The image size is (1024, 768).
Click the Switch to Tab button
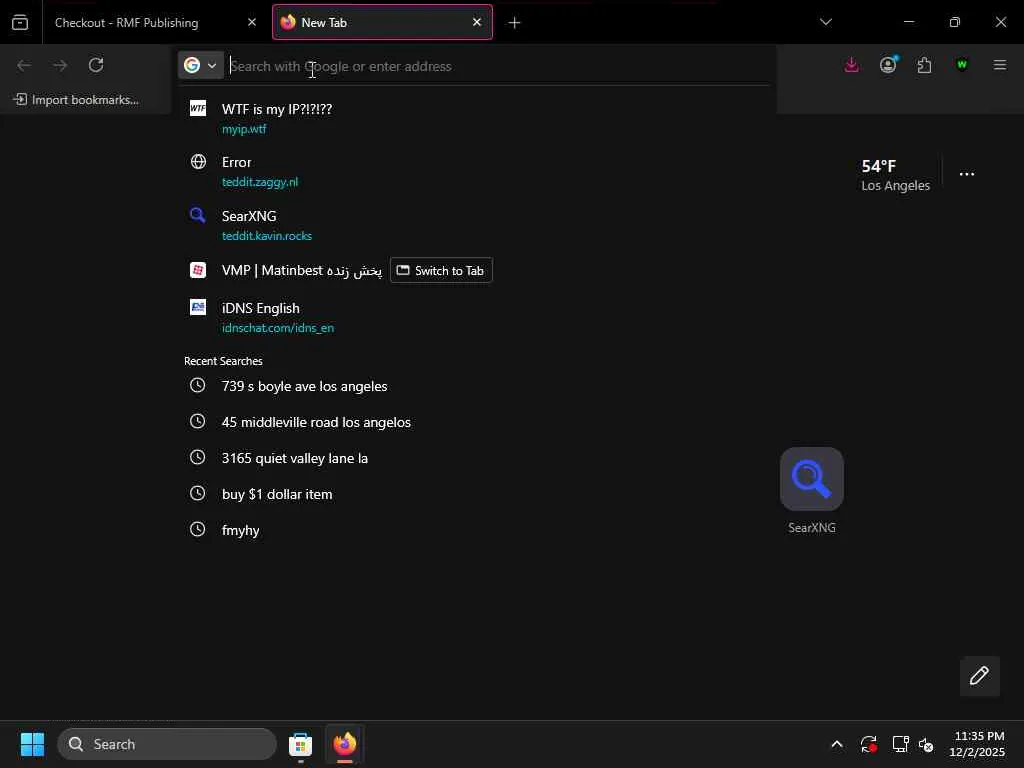[441, 270]
